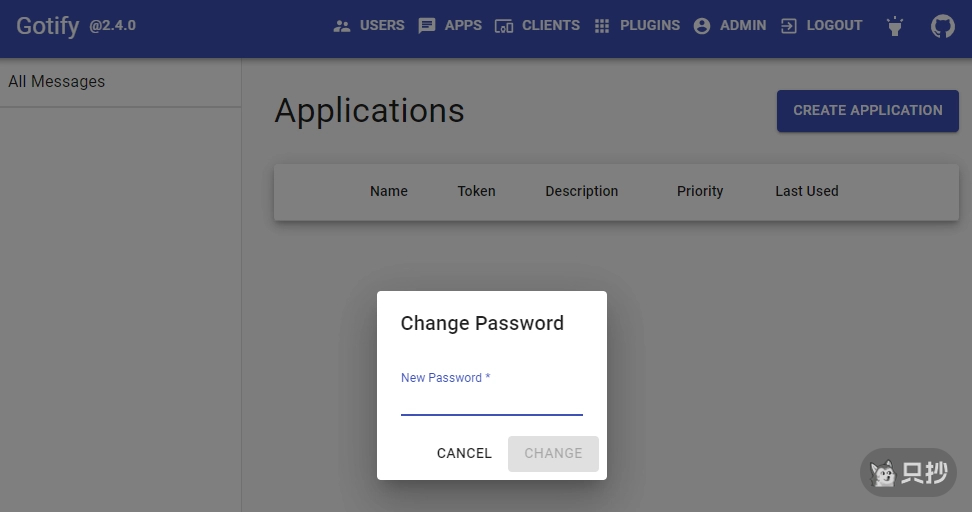
Task: Click the Priority column header
Action: click(700, 191)
